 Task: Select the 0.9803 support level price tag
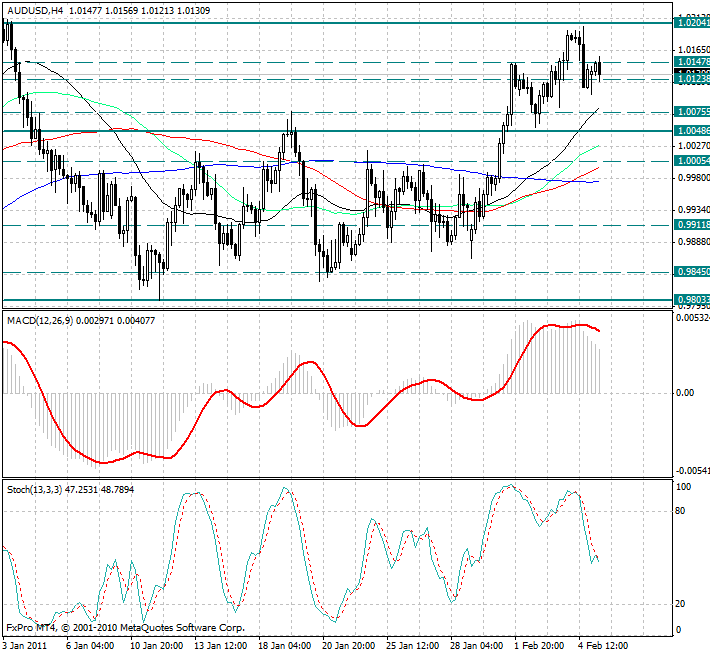click(x=692, y=299)
